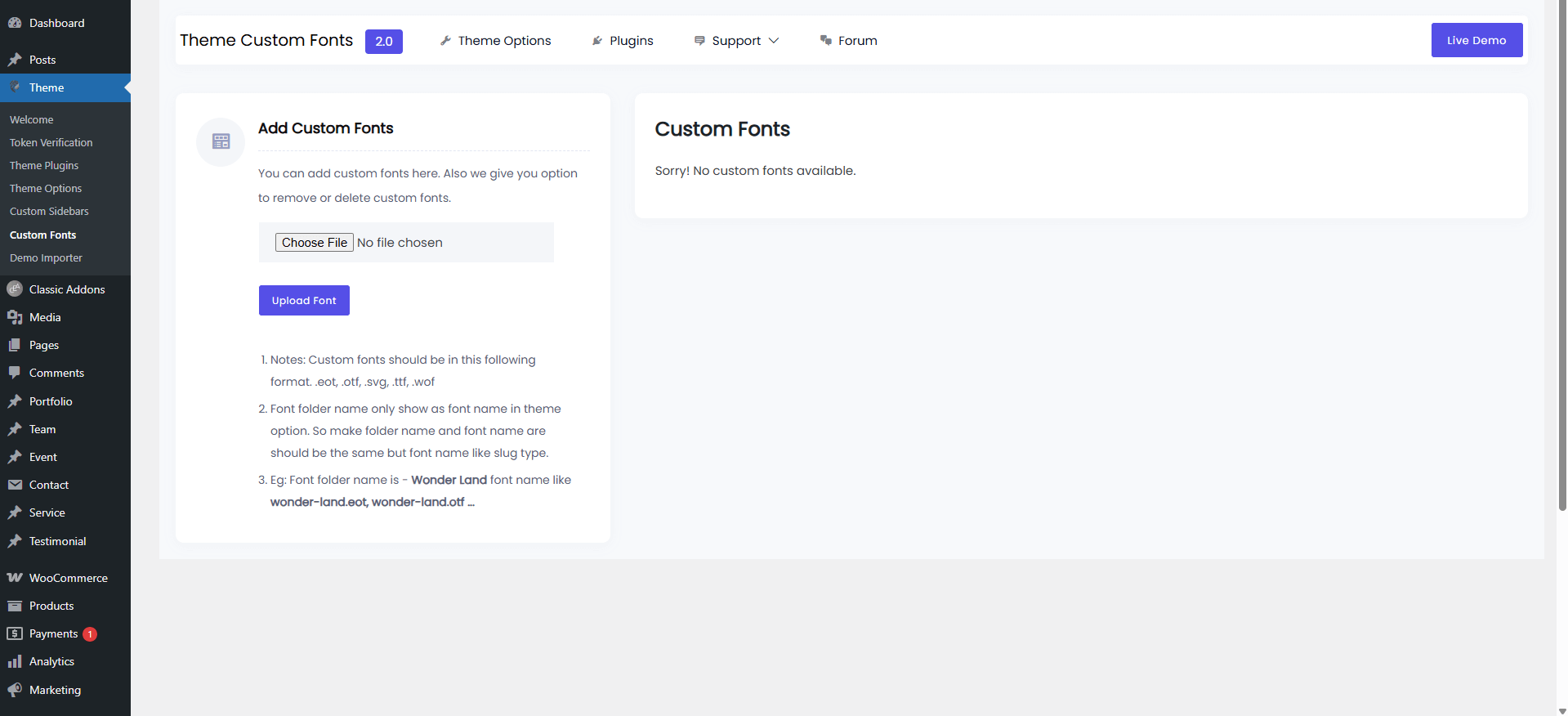The height and width of the screenshot is (716, 1568).
Task: Click the Dashboard gauge icon in sidebar
Action: pos(15,23)
